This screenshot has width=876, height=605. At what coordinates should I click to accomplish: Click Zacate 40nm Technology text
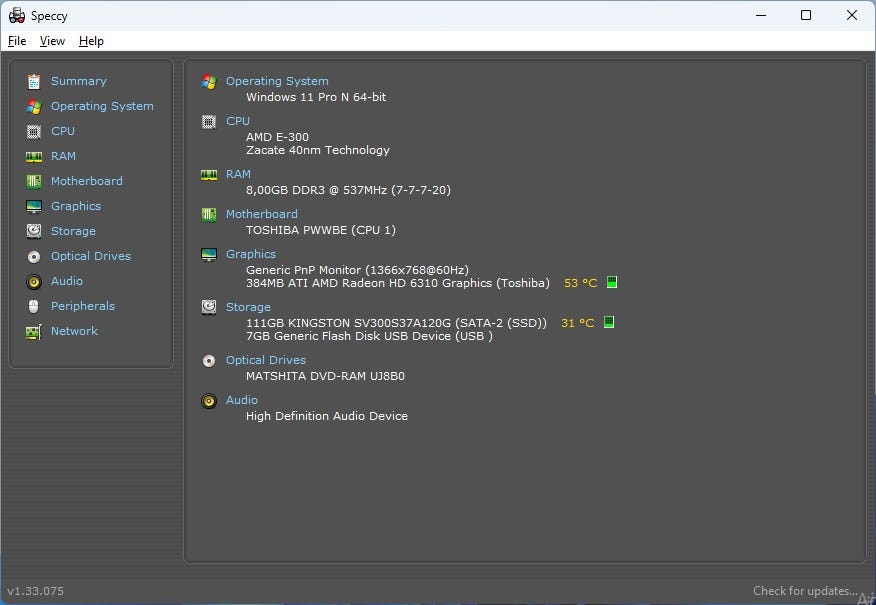318,150
